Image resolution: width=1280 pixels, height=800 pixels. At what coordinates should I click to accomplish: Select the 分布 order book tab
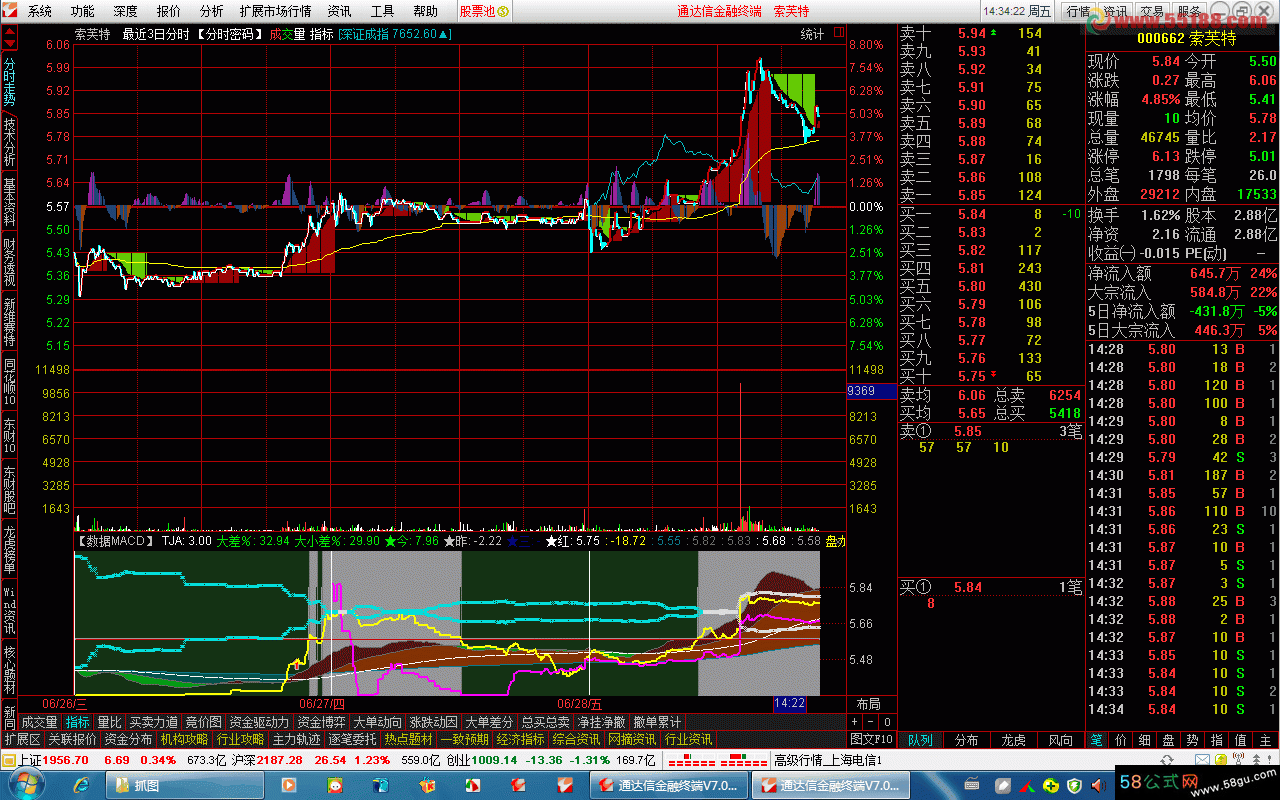966,740
